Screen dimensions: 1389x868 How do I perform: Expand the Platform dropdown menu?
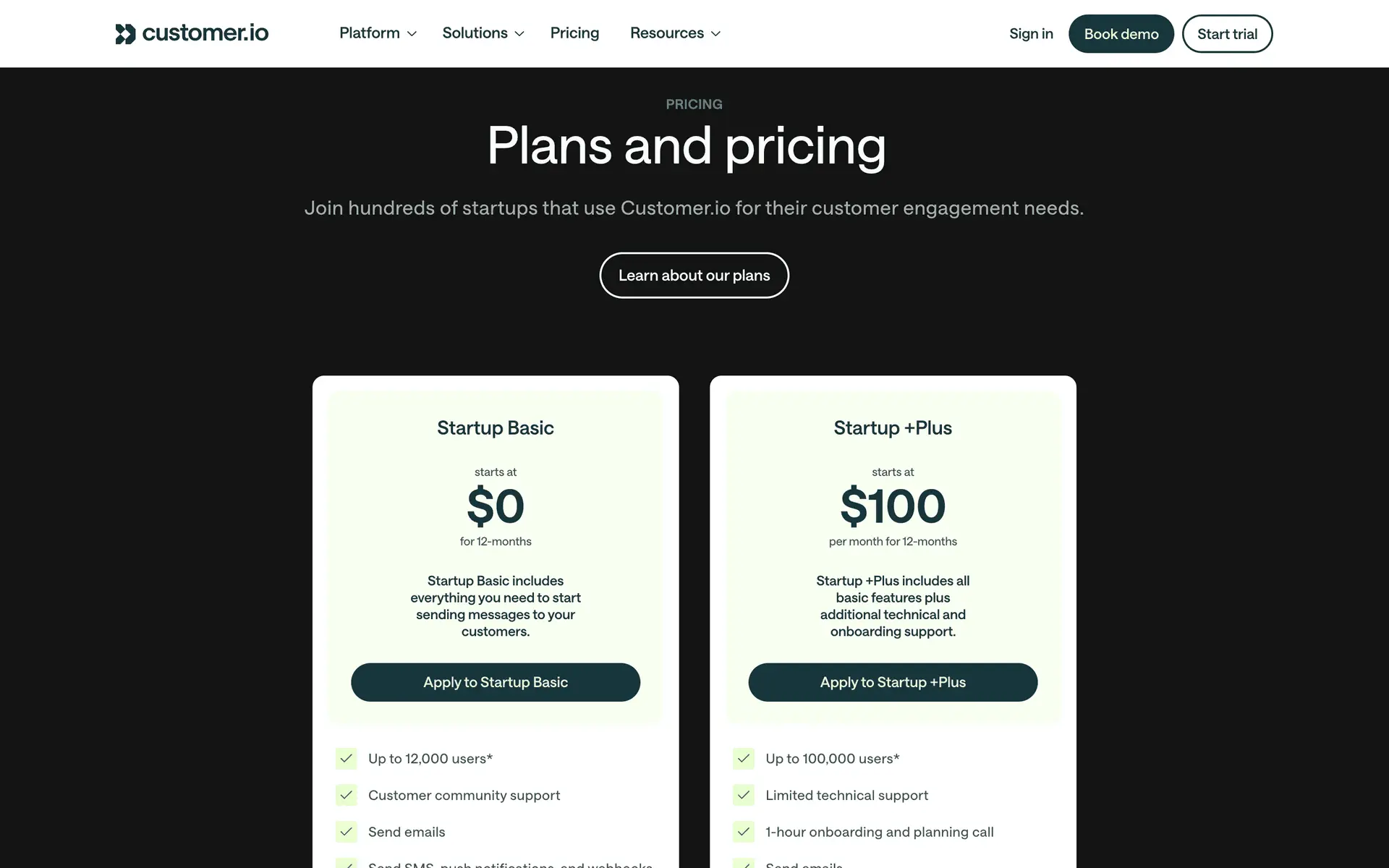click(x=378, y=33)
